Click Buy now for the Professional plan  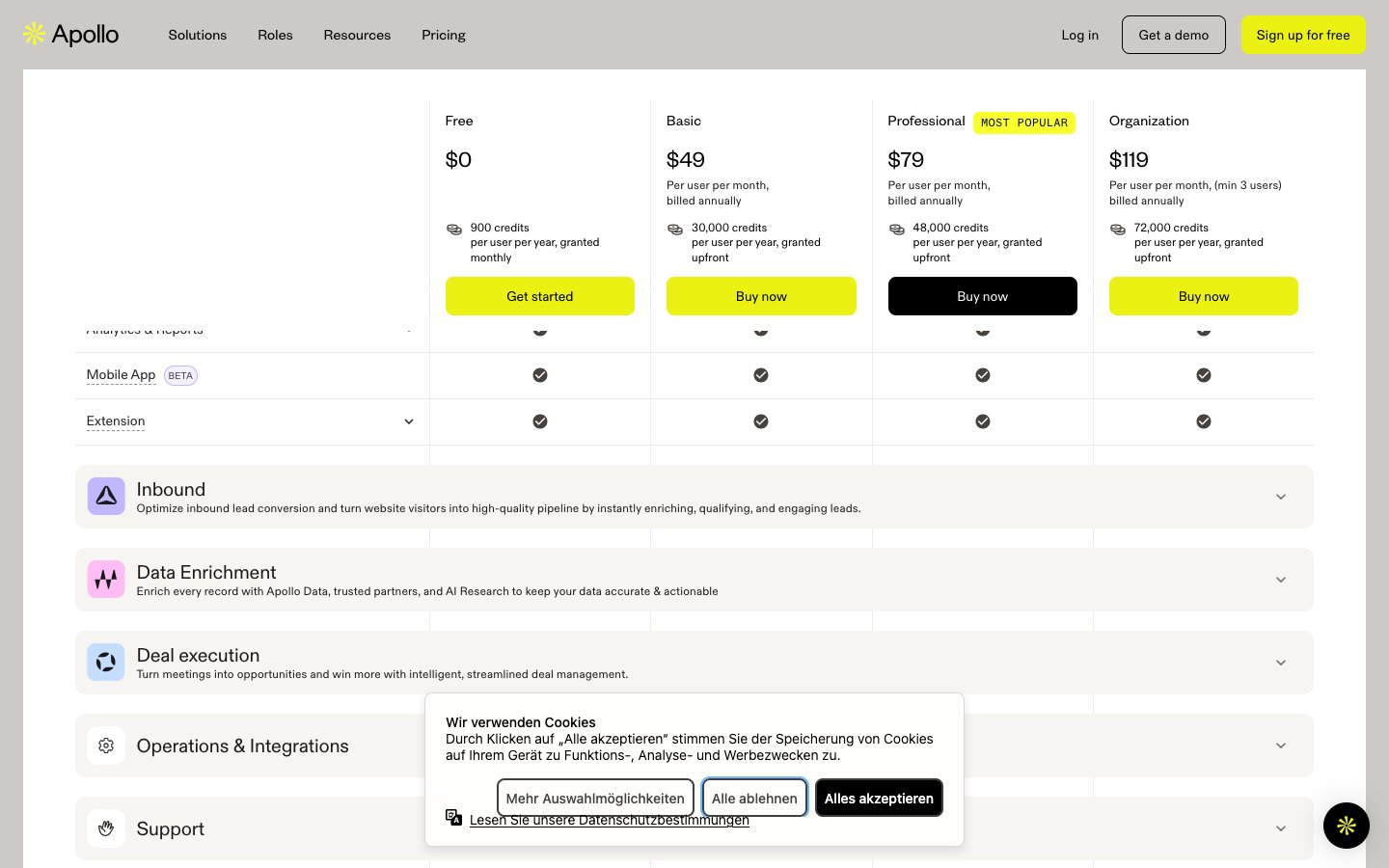(982, 296)
